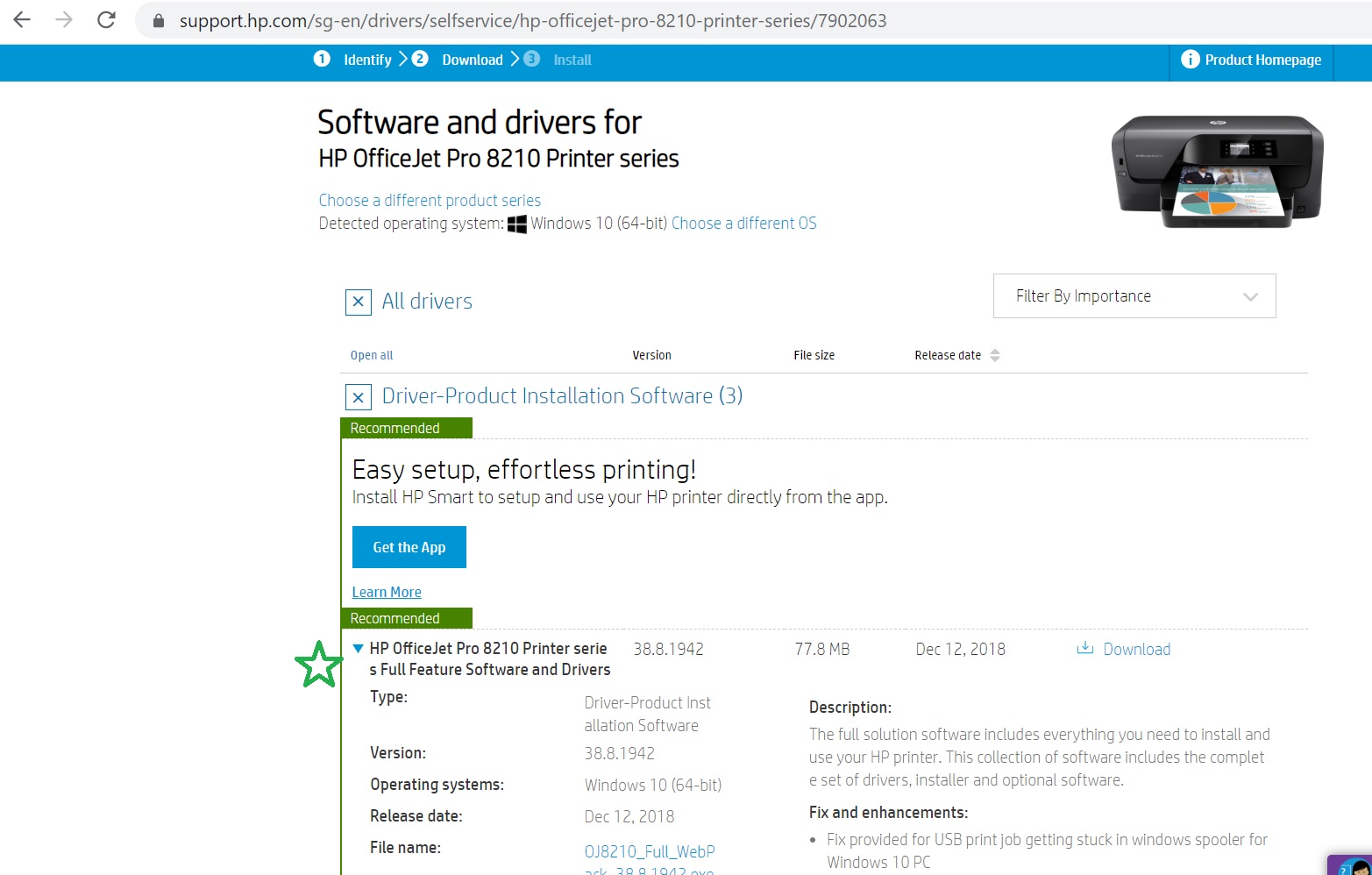Image resolution: width=1372 pixels, height=875 pixels.
Task: Click the Install step in breadcrumb
Action: (x=572, y=60)
